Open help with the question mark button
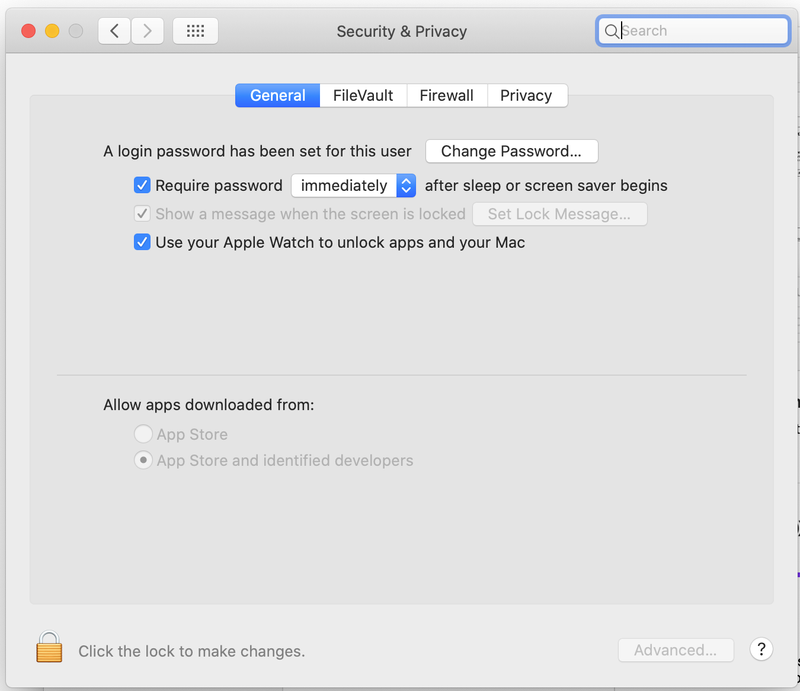 click(x=761, y=649)
